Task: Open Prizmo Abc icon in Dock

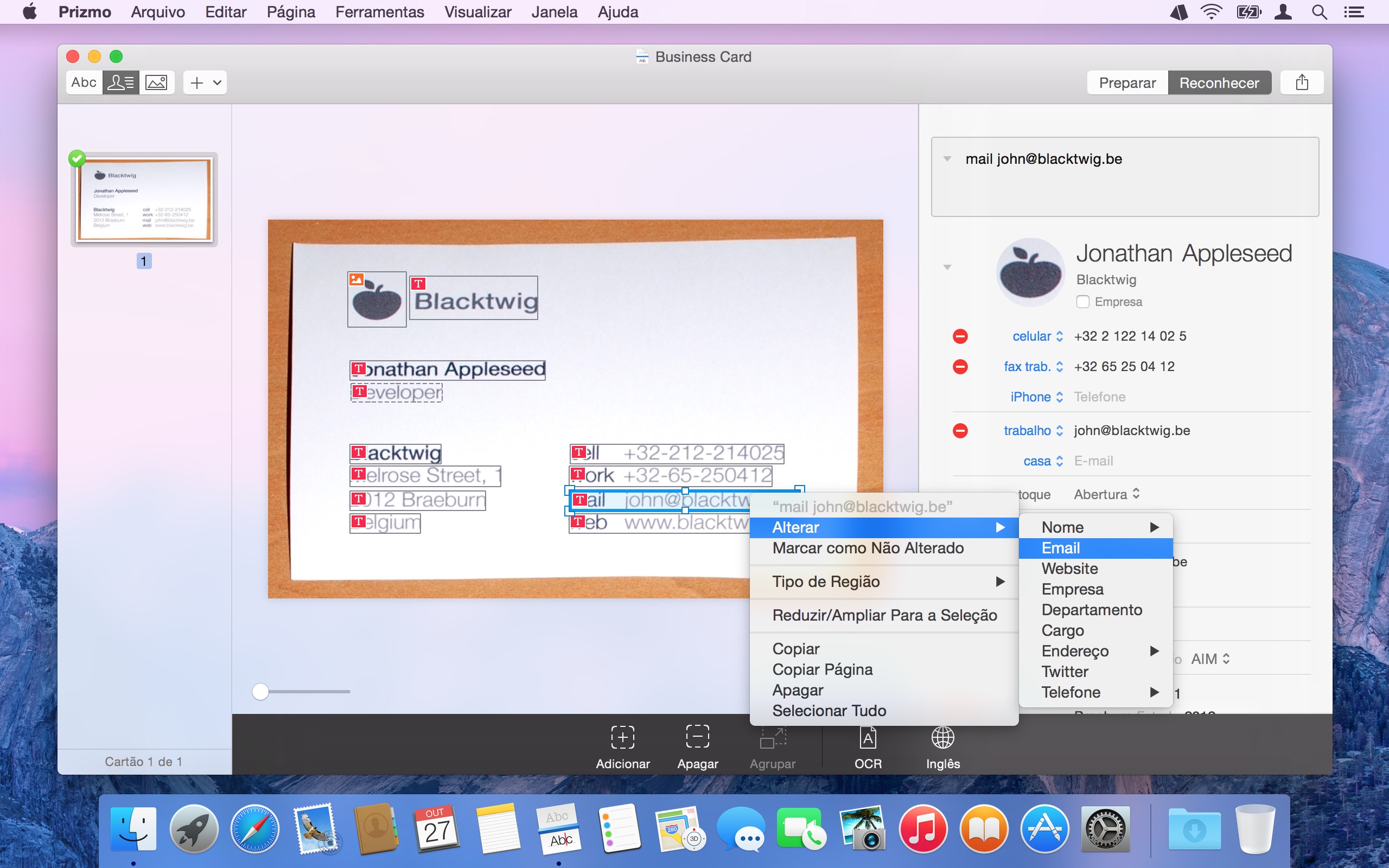Action: coord(559,829)
